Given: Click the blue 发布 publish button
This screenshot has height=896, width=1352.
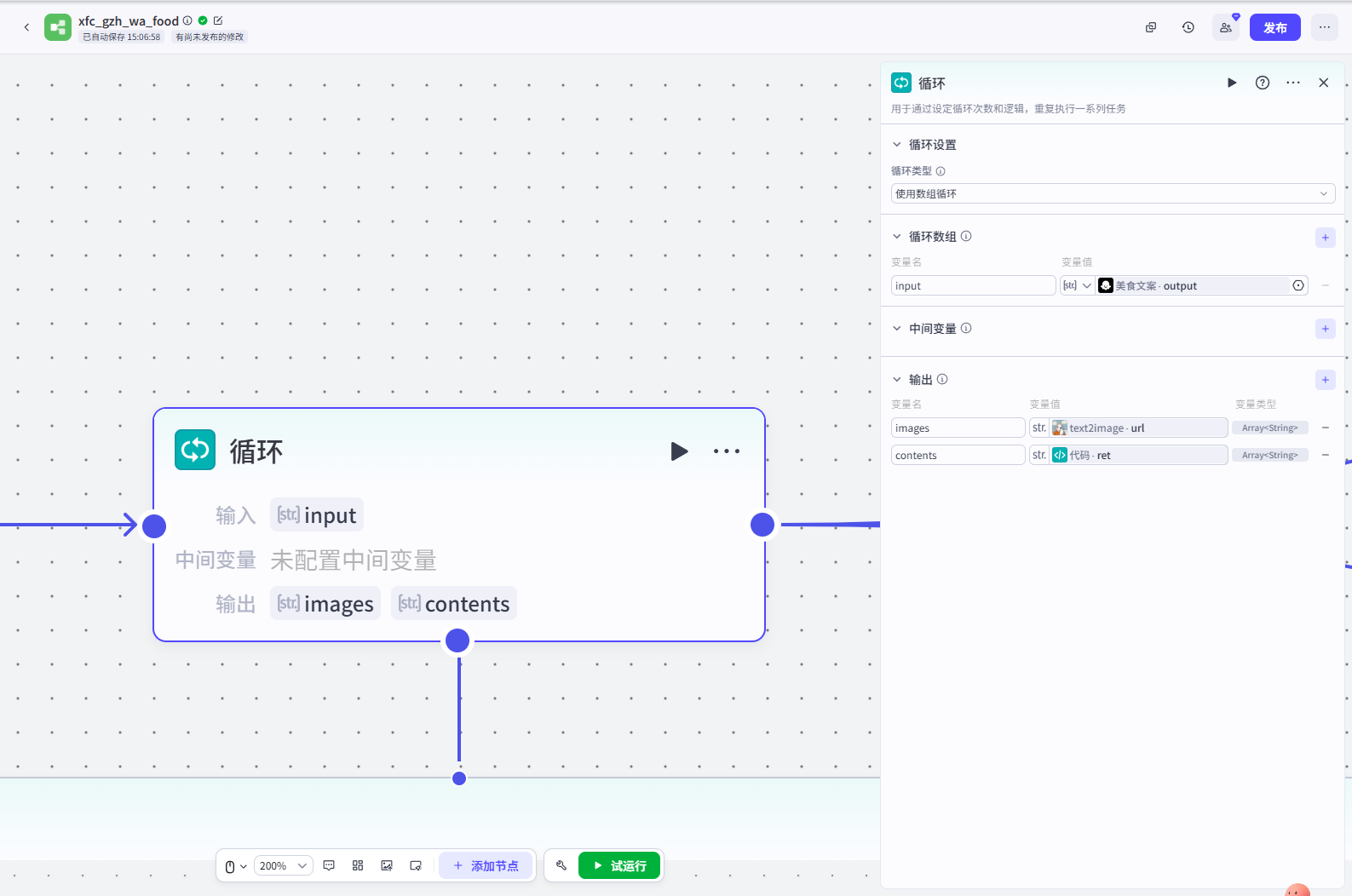Looking at the screenshot, I should pyautogui.click(x=1275, y=27).
